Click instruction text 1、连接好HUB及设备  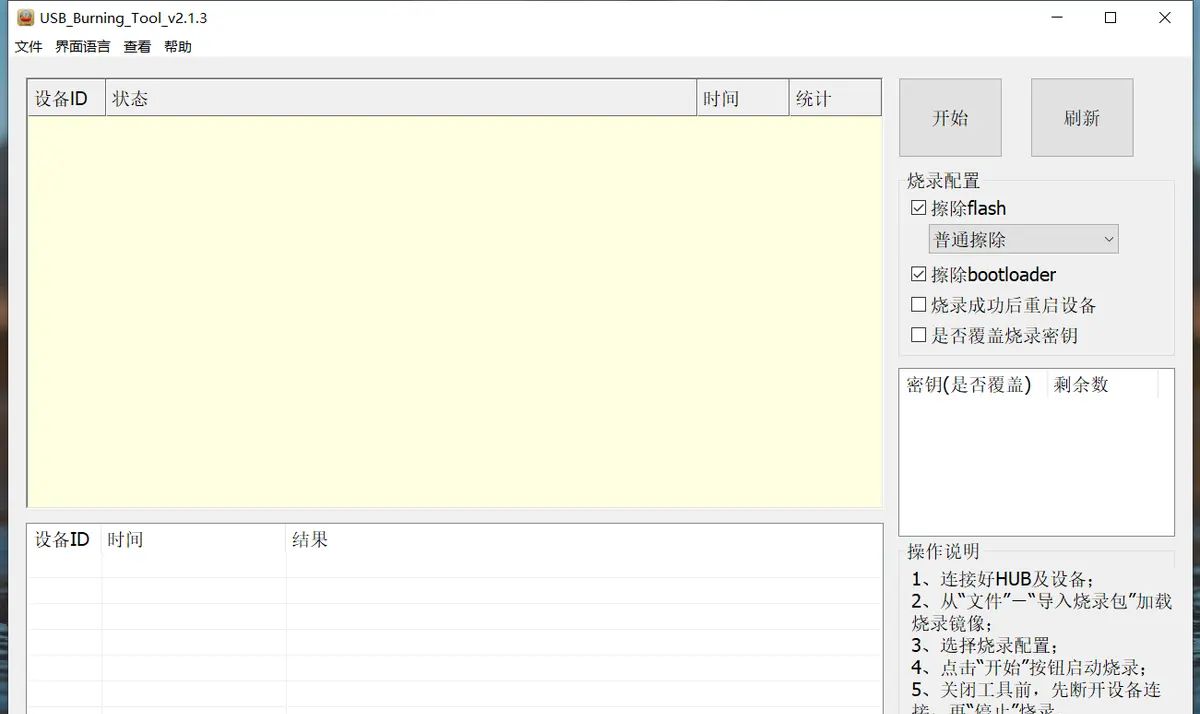[1002, 579]
